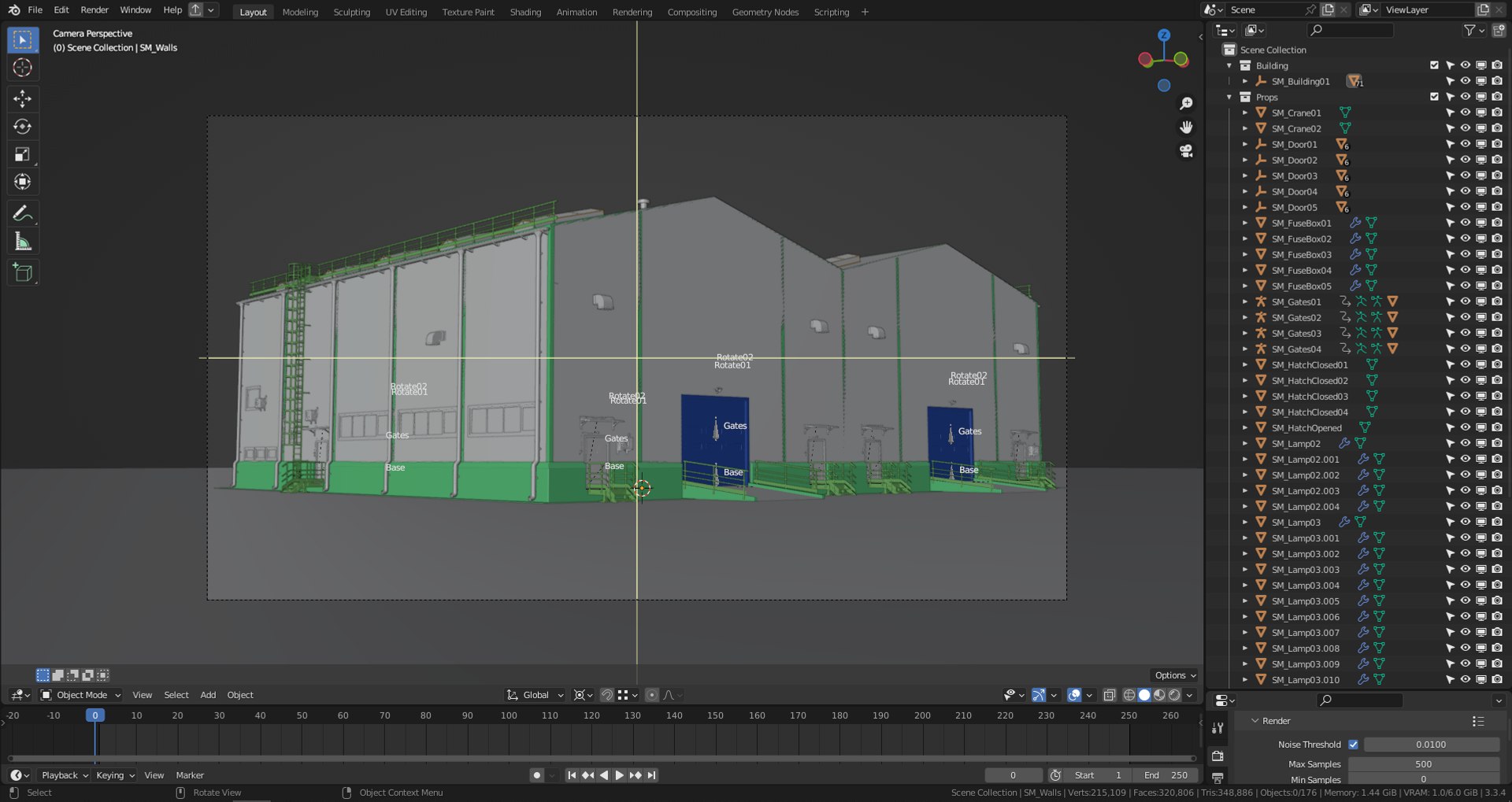The height and width of the screenshot is (802, 1512).
Task: Toggle eye visibility for SM_Door03
Action: pos(1466,176)
